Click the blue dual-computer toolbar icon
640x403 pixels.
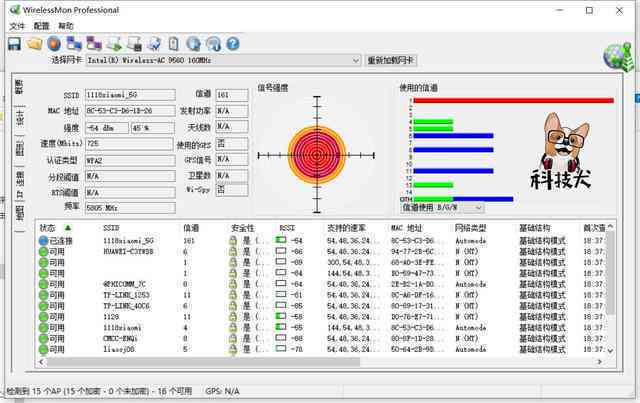point(74,44)
